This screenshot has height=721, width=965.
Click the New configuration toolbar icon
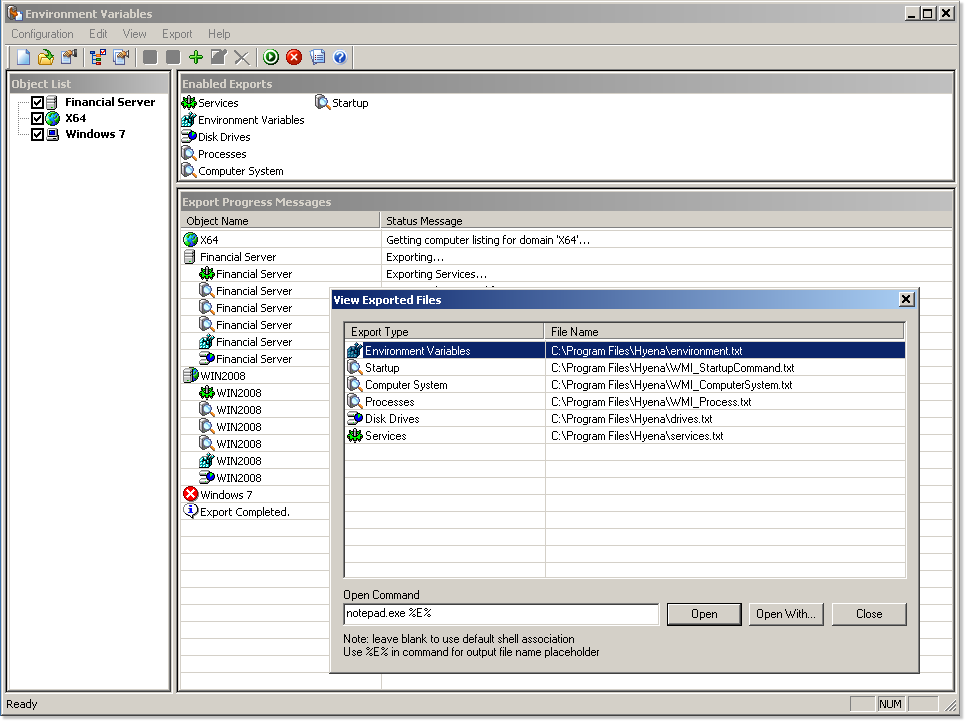tap(23, 57)
